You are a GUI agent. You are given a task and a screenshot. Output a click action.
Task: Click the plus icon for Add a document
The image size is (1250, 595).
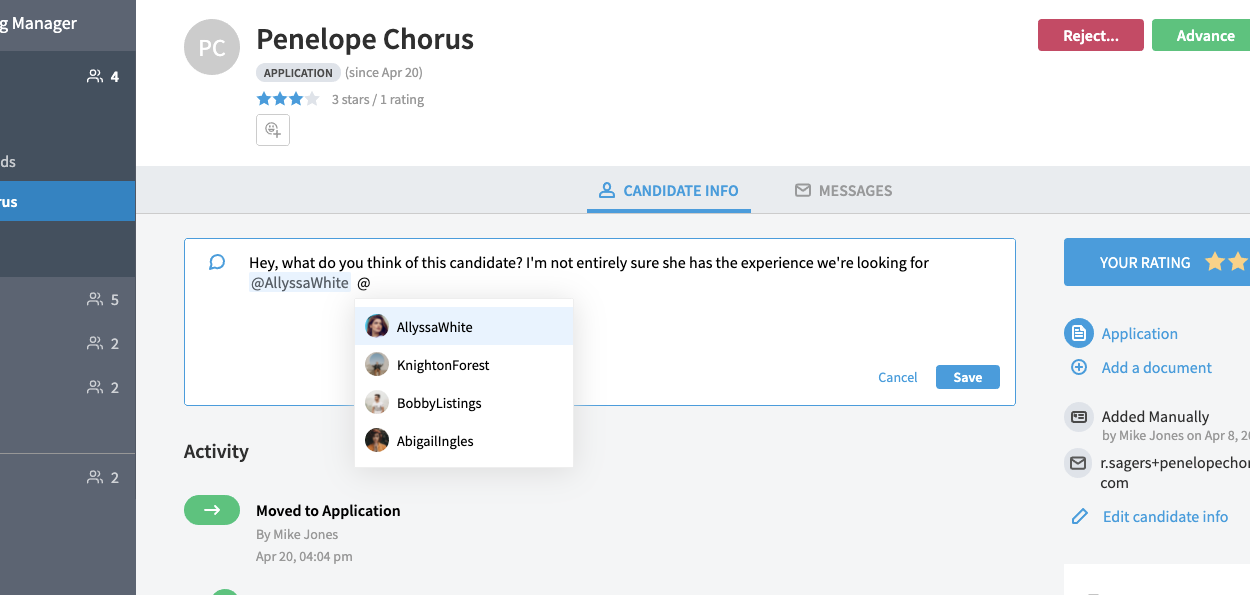(1079, 367)
